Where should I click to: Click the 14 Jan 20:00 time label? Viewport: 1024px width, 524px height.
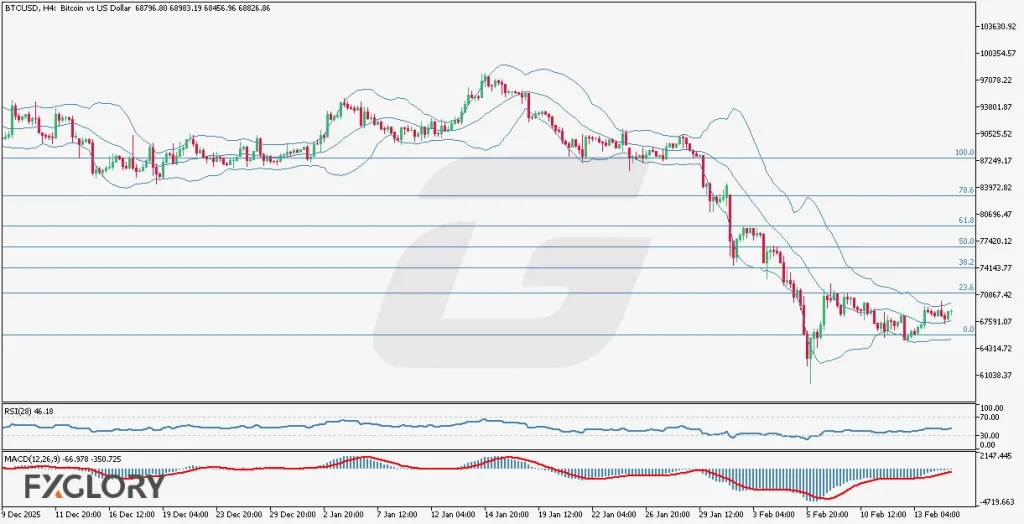click(509, 515)
